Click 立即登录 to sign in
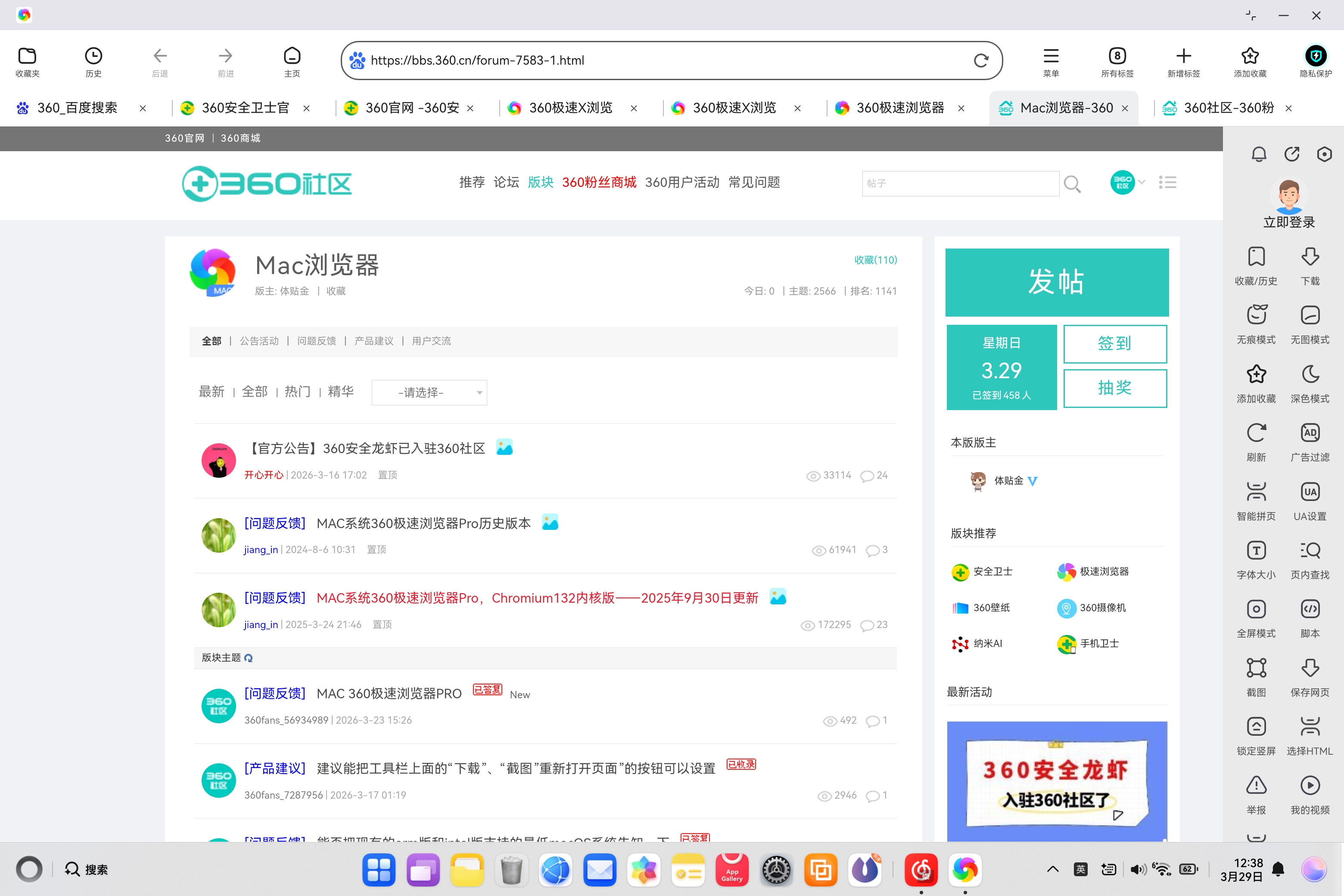This screenshot has width=1344, height=896. 1289,222
